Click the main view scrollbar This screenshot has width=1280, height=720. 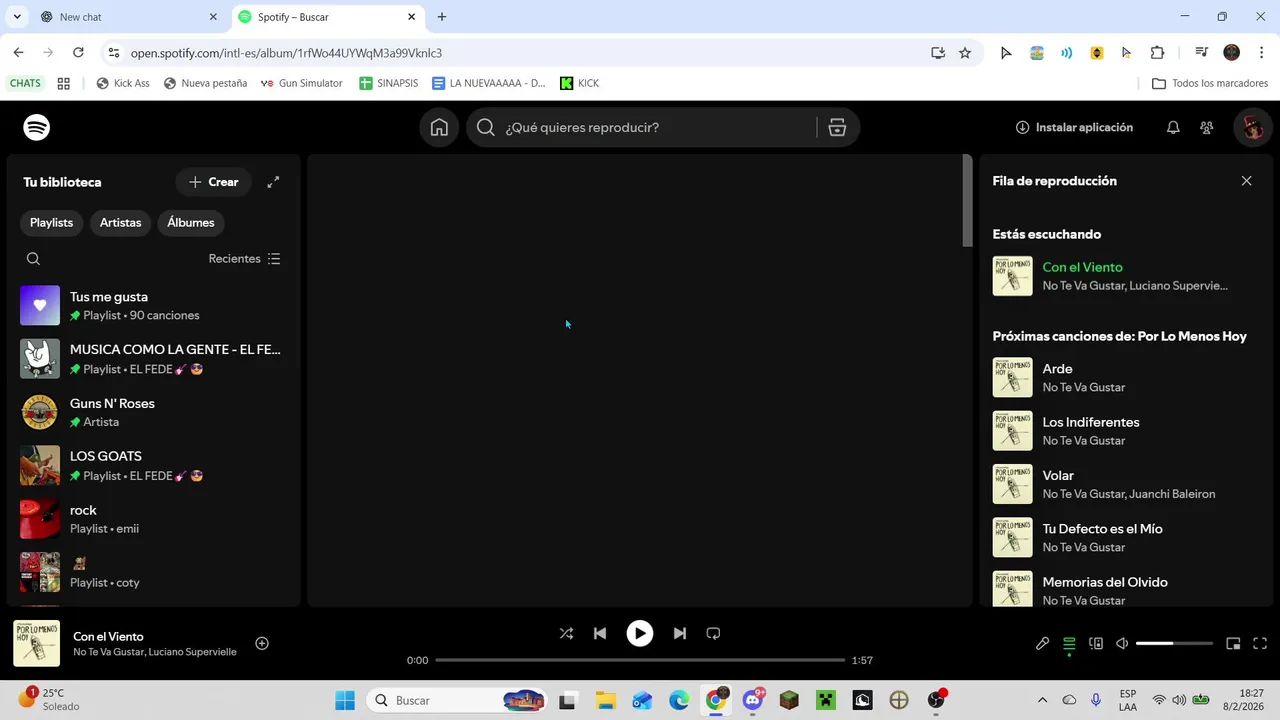pos(967,201)
